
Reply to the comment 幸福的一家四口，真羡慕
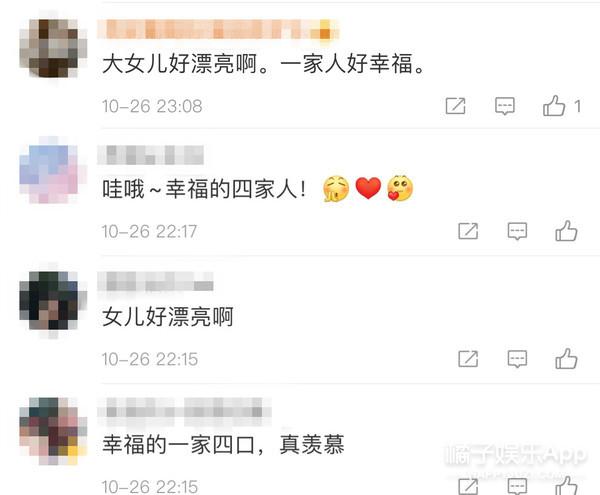point(517,486)
